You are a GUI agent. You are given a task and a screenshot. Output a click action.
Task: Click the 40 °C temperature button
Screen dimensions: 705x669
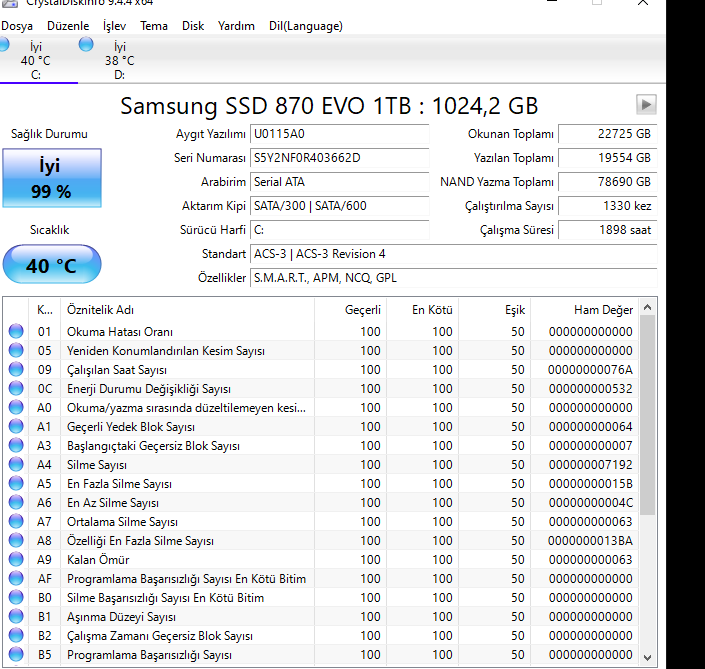(x=52, y=264)
